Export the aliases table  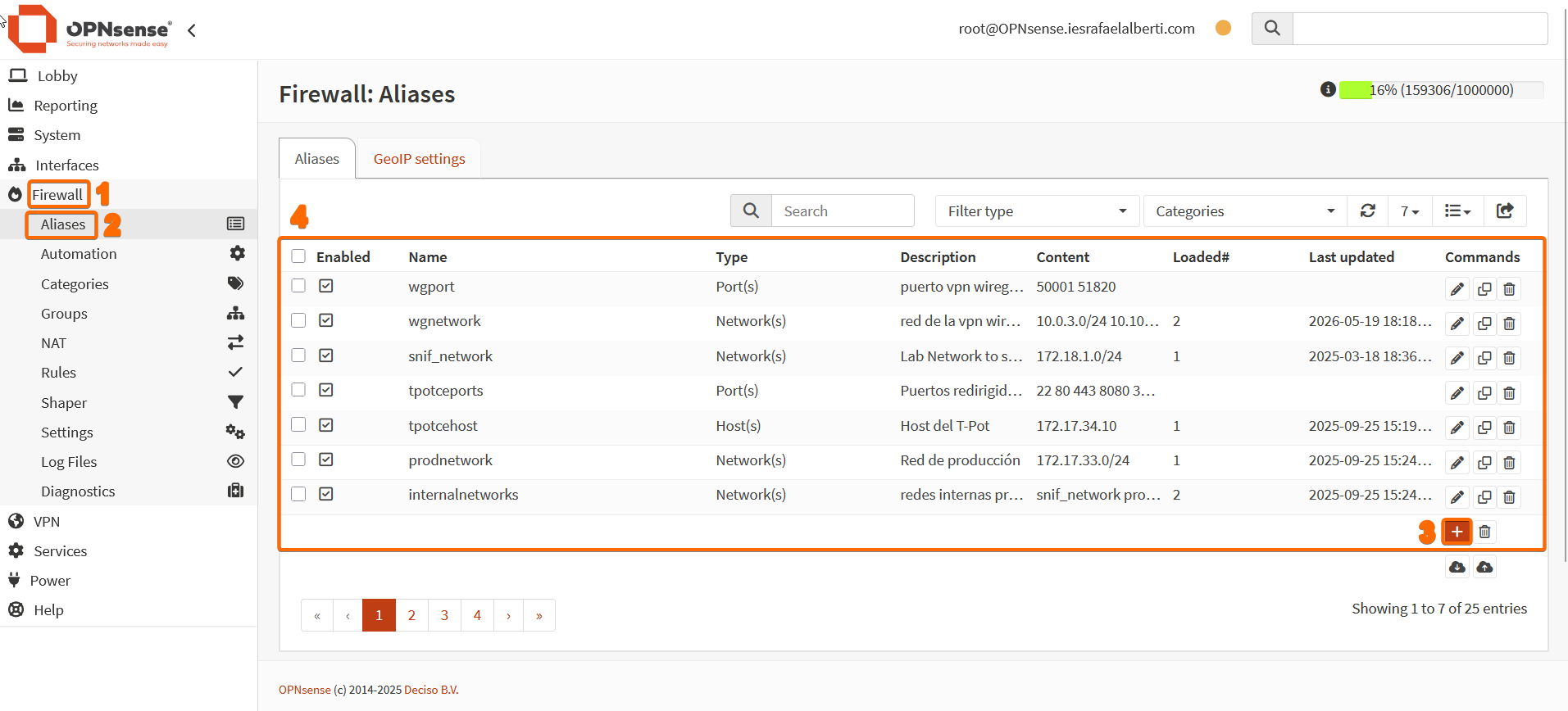tap(1505, 211)
